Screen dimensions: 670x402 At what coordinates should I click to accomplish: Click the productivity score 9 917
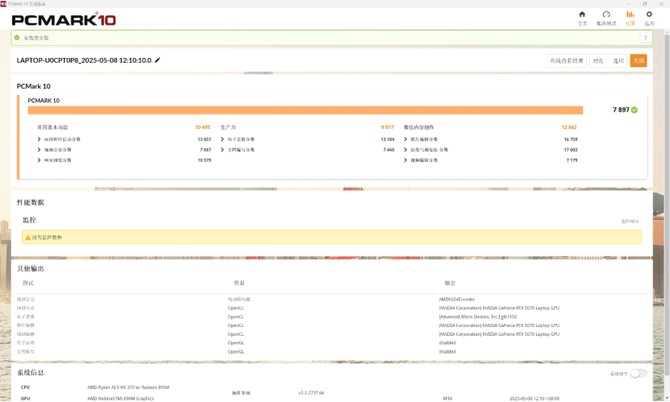click(387, 127)
